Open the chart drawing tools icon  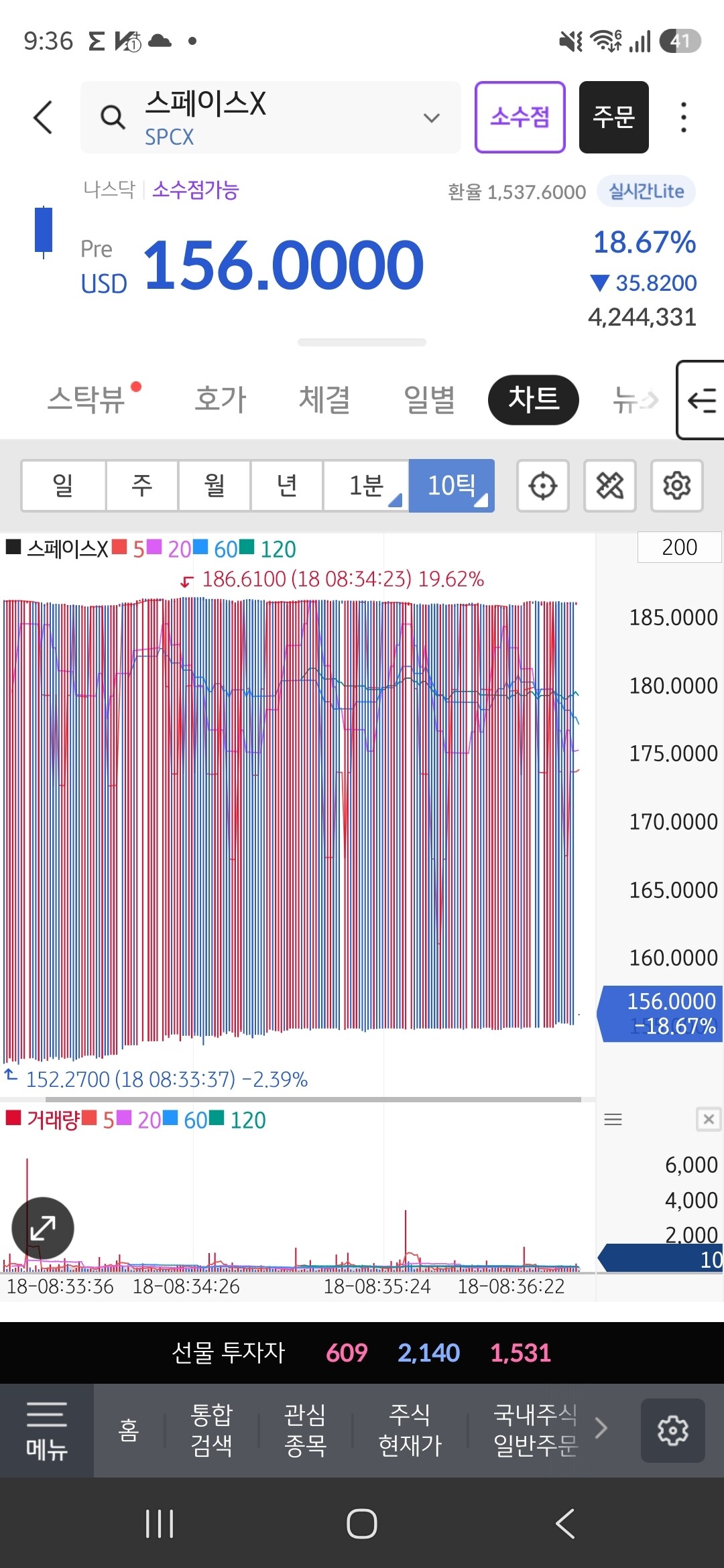[610, 486]
